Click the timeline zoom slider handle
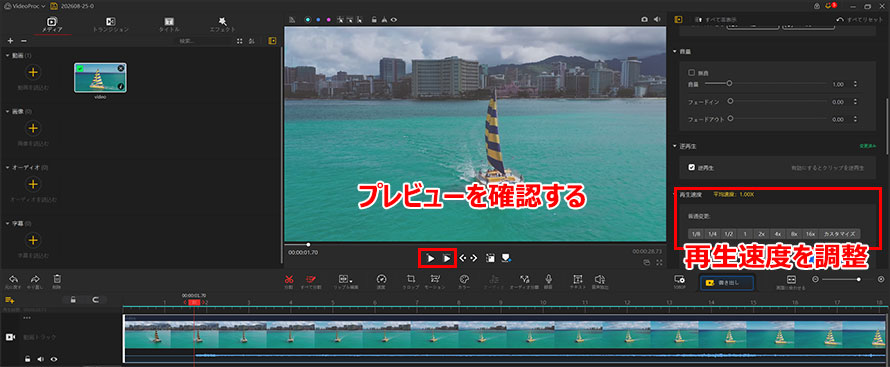Image resolution: width=890 pixels, height=367 pixels. [859, 279]
